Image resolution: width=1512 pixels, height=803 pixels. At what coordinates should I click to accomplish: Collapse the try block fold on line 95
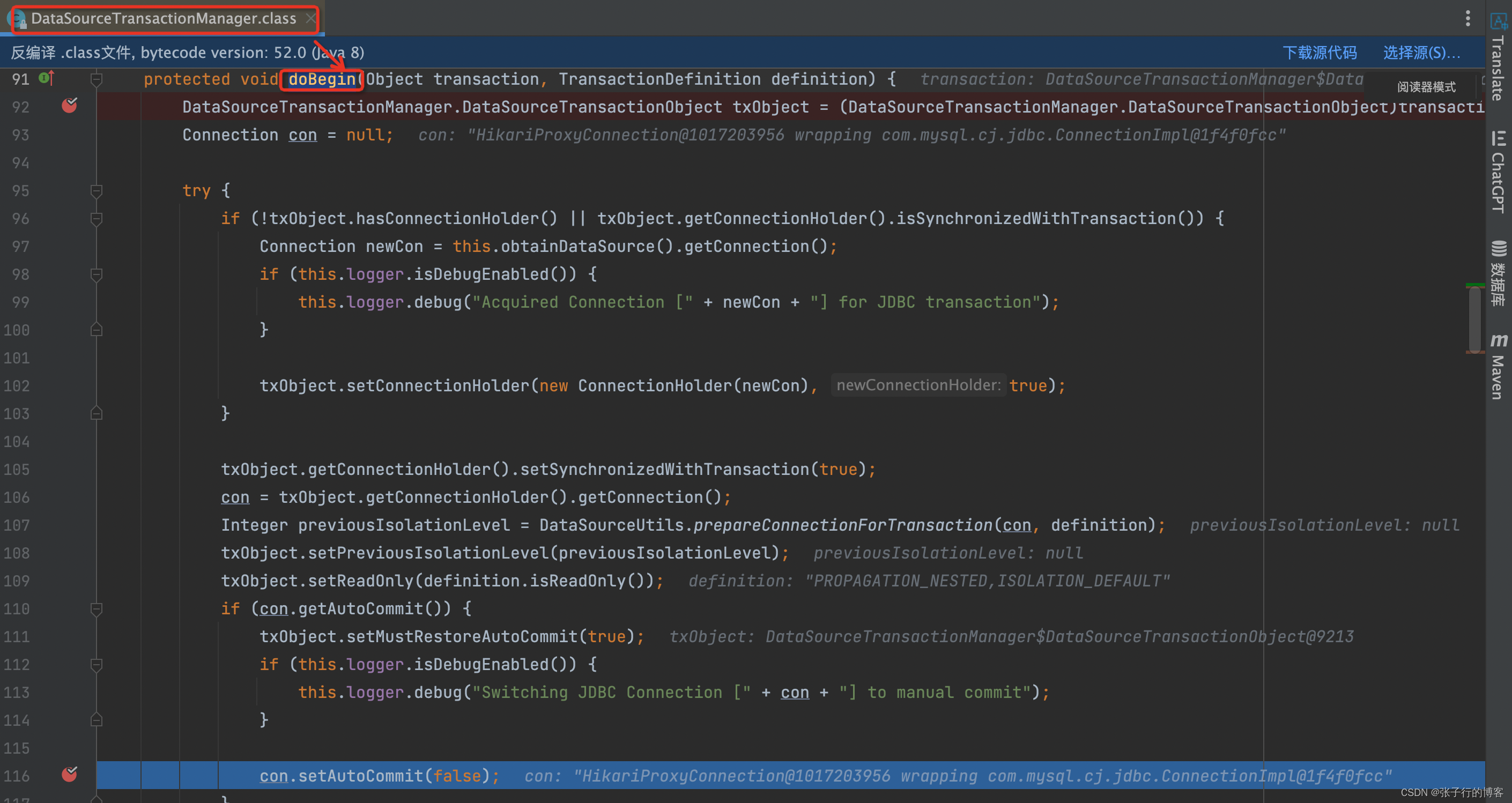(97, 191)
